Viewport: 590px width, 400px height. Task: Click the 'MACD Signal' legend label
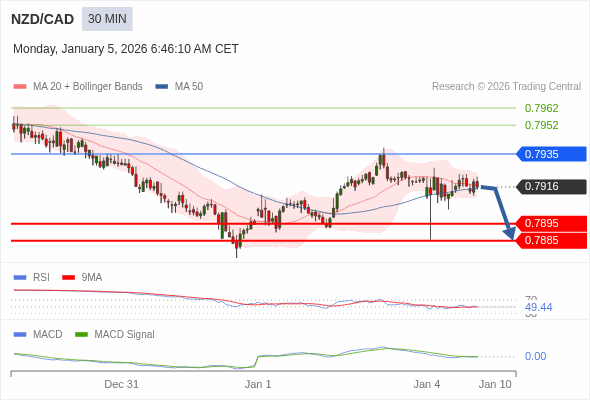125,335
